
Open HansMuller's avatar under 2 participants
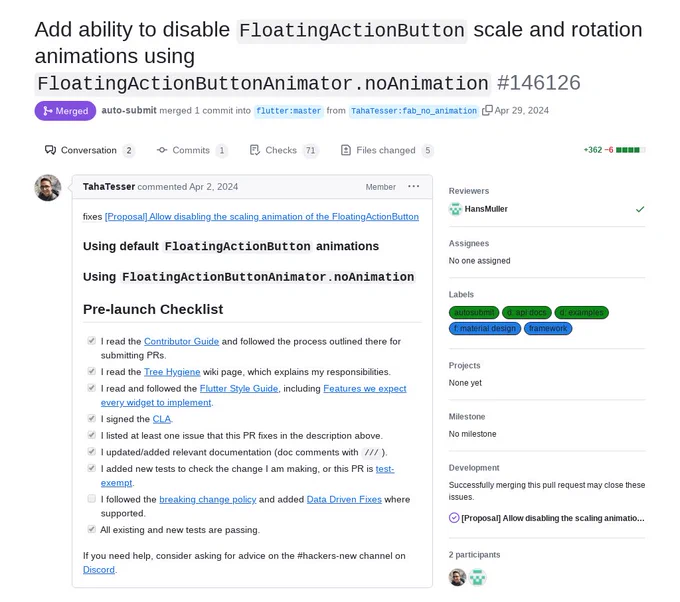click(477, 577)
